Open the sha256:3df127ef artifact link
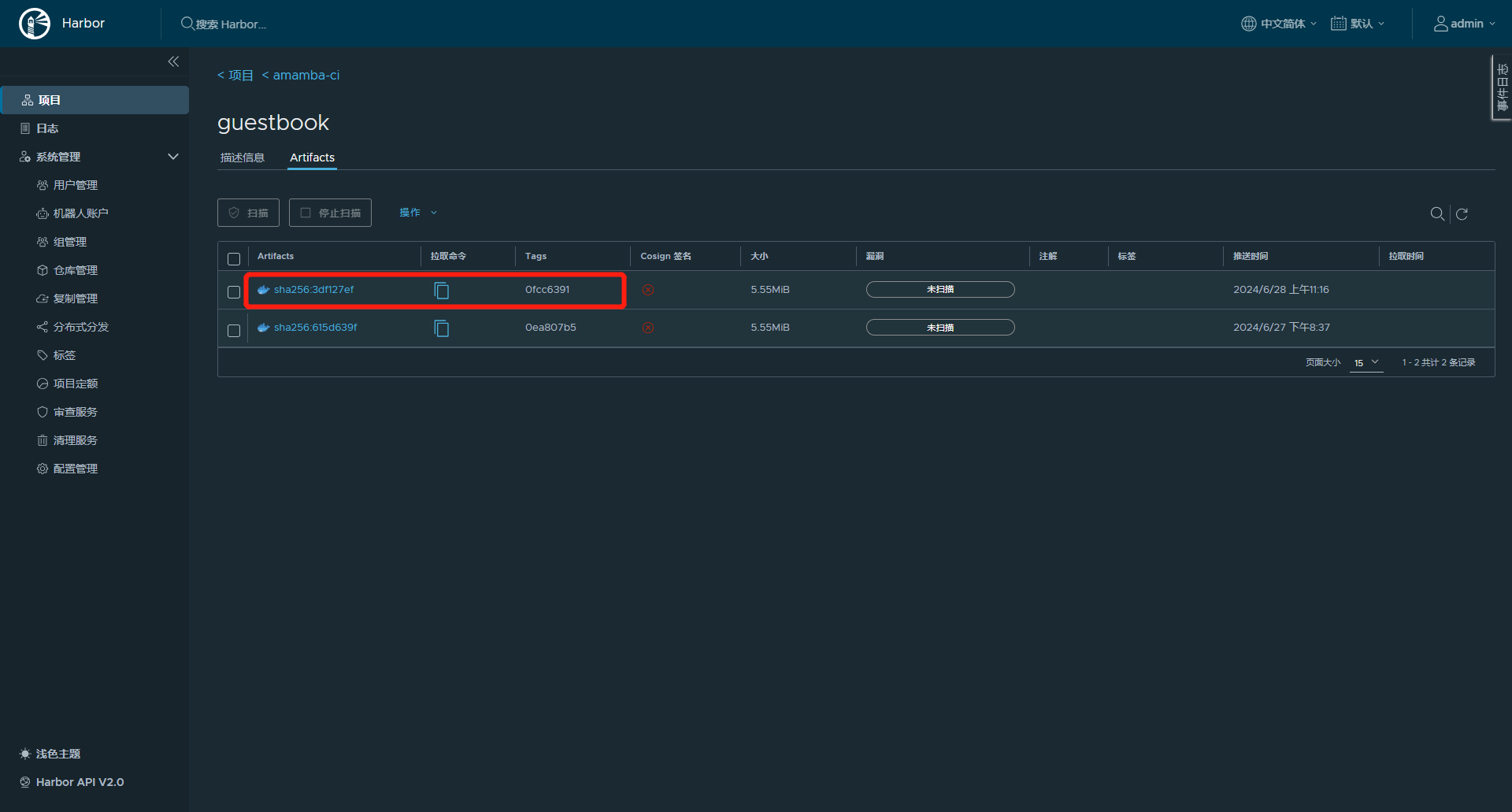 313,290
